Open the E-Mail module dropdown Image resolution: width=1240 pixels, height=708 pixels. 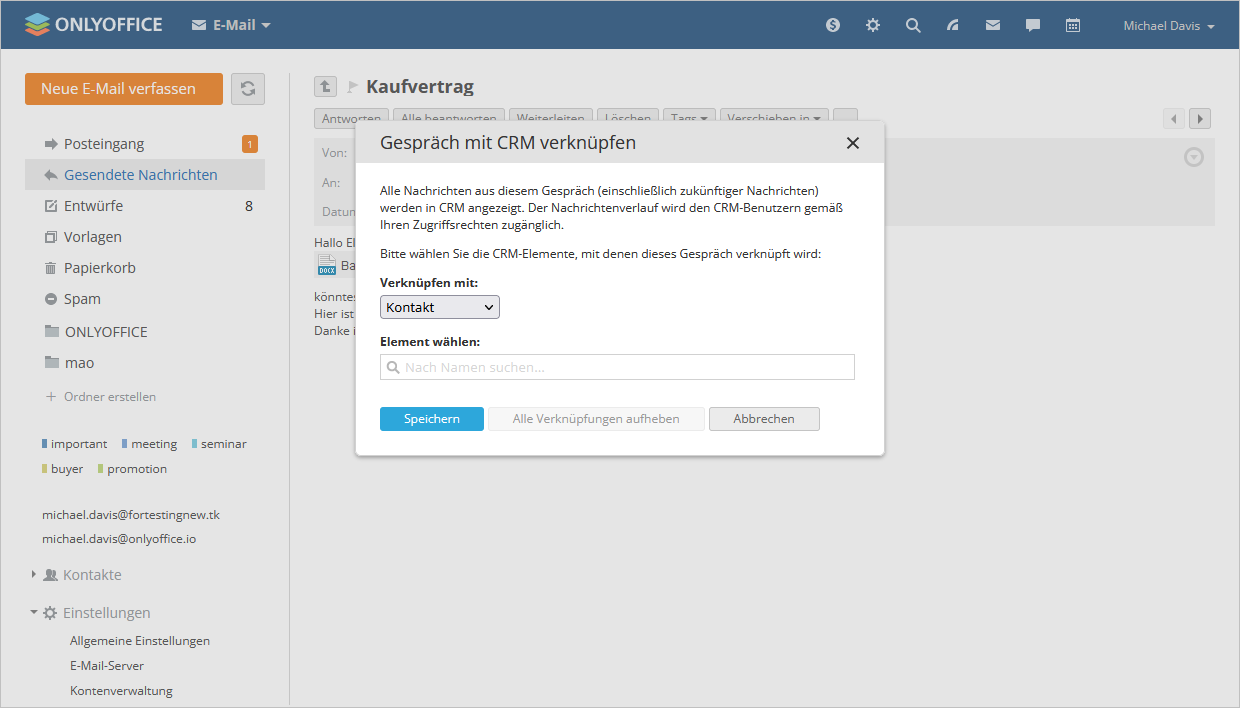231,25
